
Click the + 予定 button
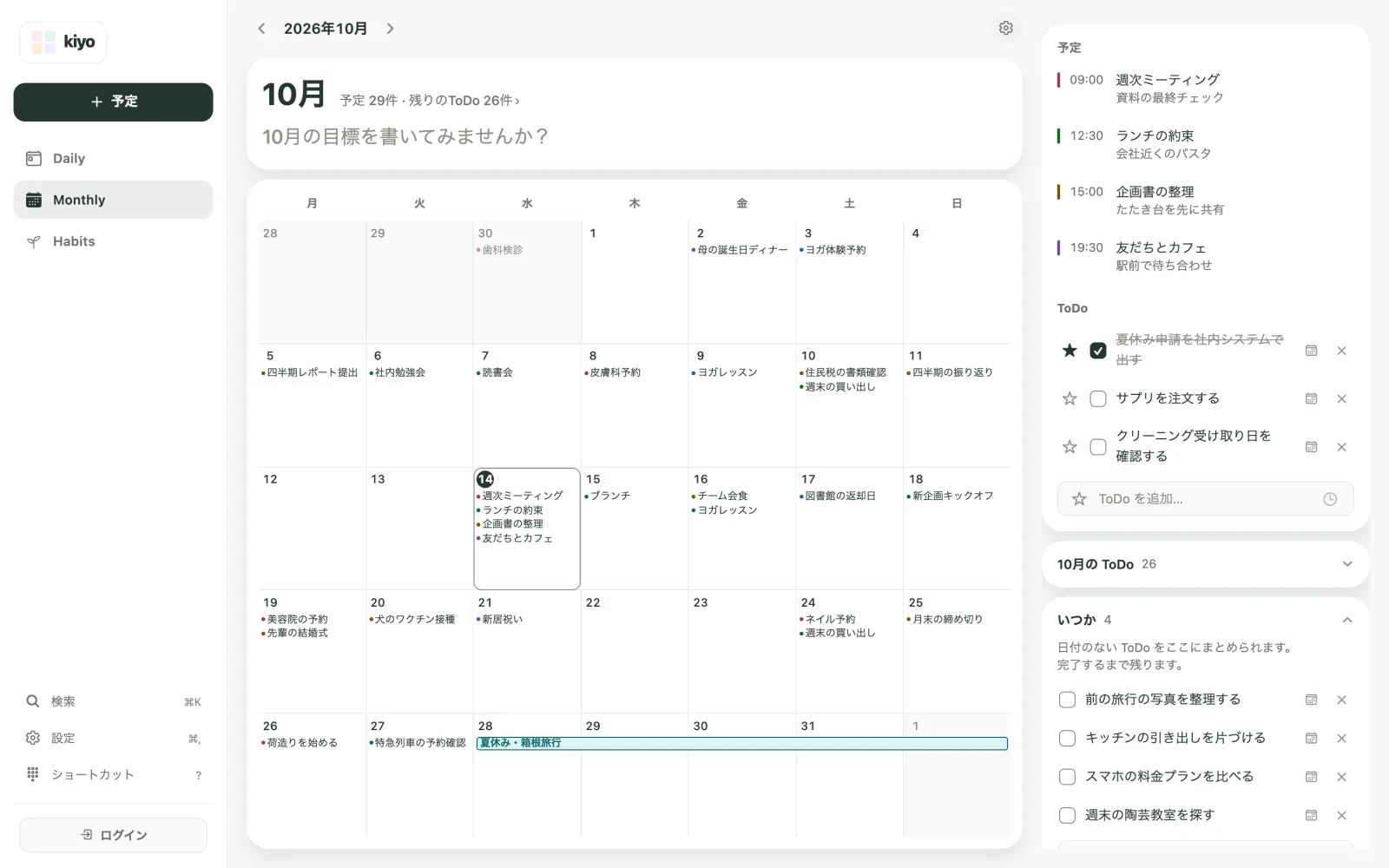click(113, 102)
